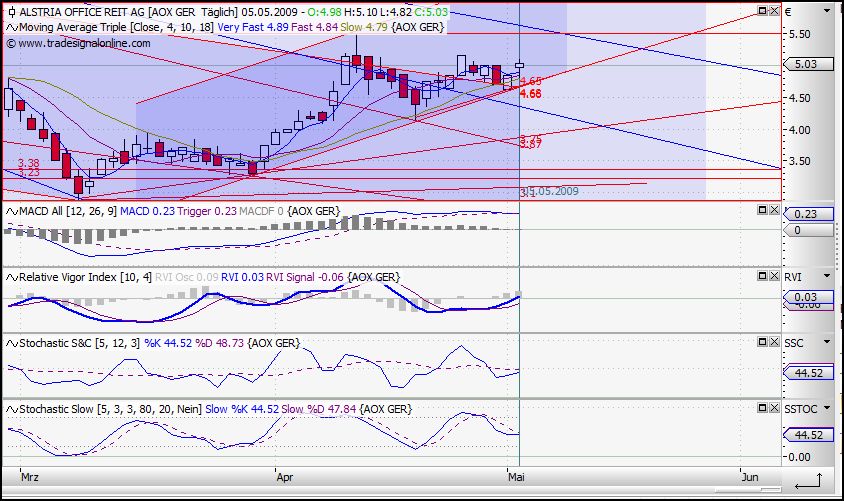Click the Moving Average Triple indicator icon

tap(12, 27)
